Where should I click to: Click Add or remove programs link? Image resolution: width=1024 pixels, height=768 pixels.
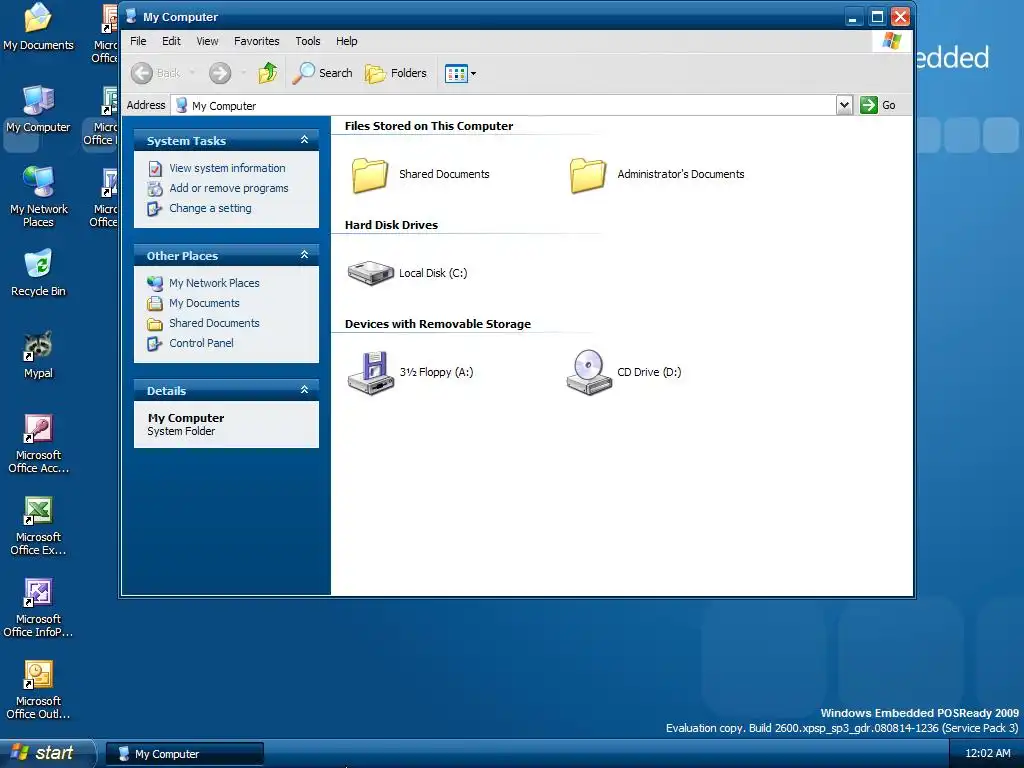tap(229, 188)
